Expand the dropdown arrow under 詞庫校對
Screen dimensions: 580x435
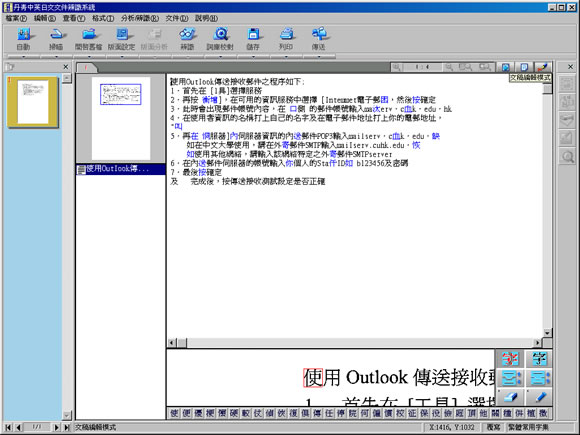220,57
